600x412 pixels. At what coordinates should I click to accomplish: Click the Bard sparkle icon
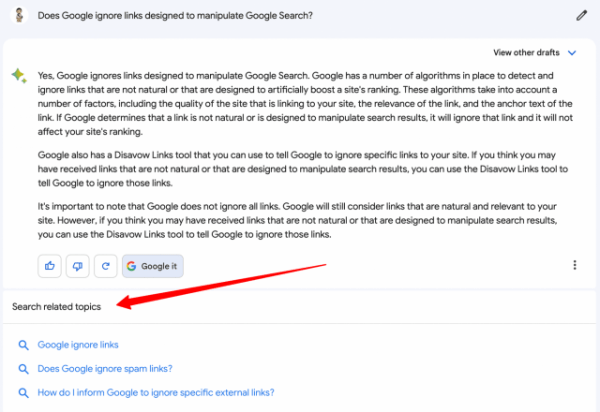coord(18,76)
